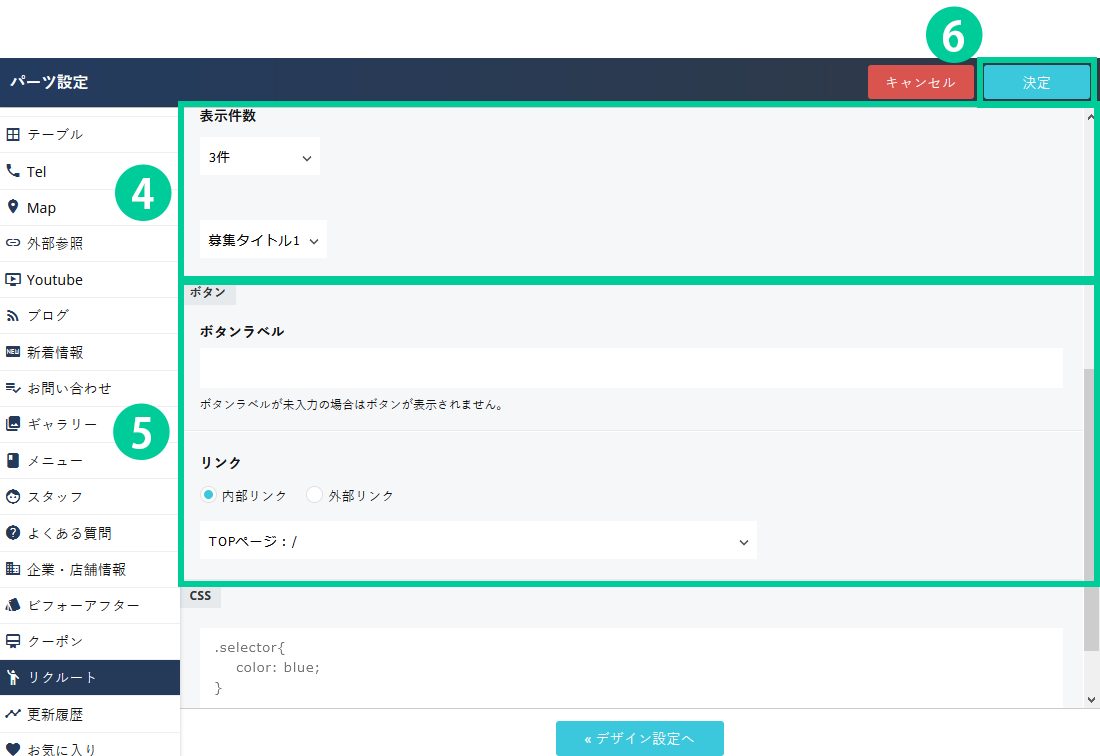Click the coupon icon in sidebar

click(x=13, y=641)
